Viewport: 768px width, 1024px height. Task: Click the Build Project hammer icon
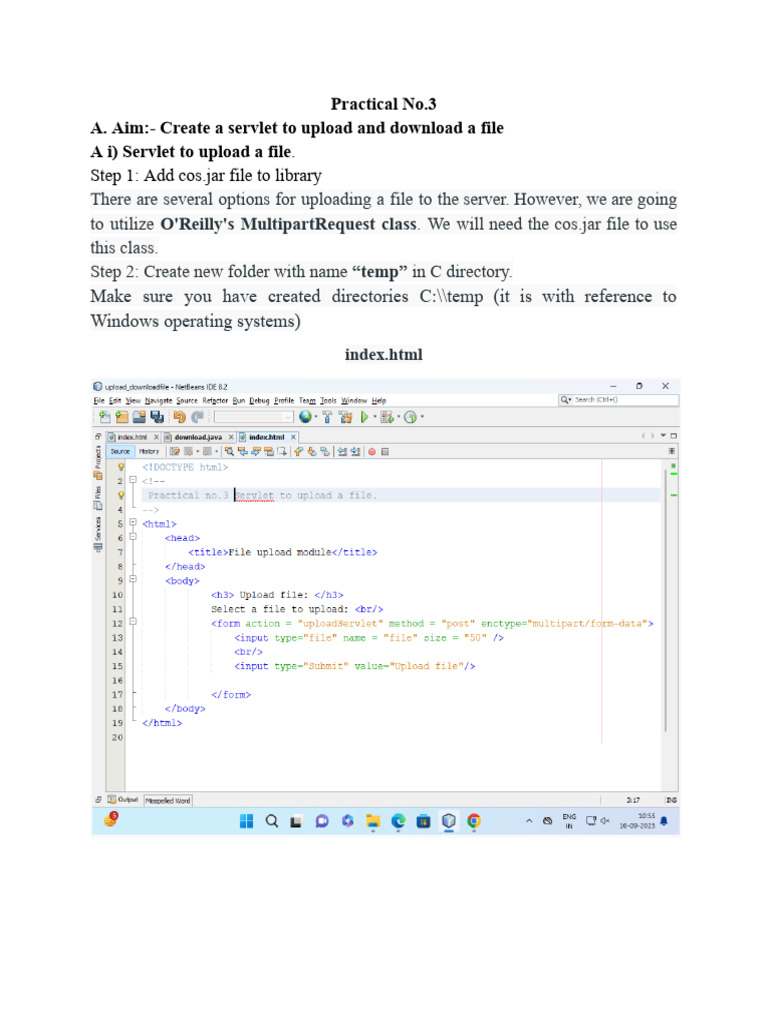tap(327, 417)
